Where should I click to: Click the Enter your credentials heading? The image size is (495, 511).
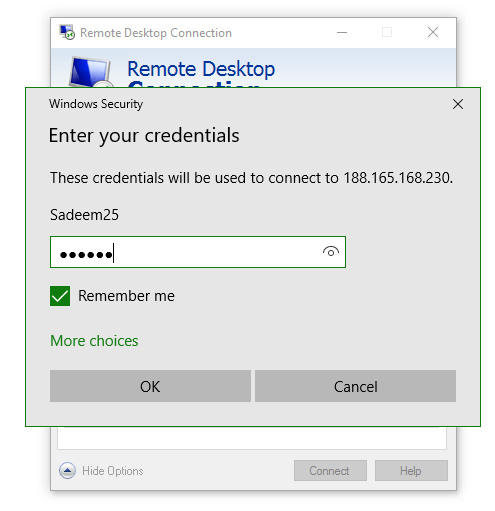(144, 136)
